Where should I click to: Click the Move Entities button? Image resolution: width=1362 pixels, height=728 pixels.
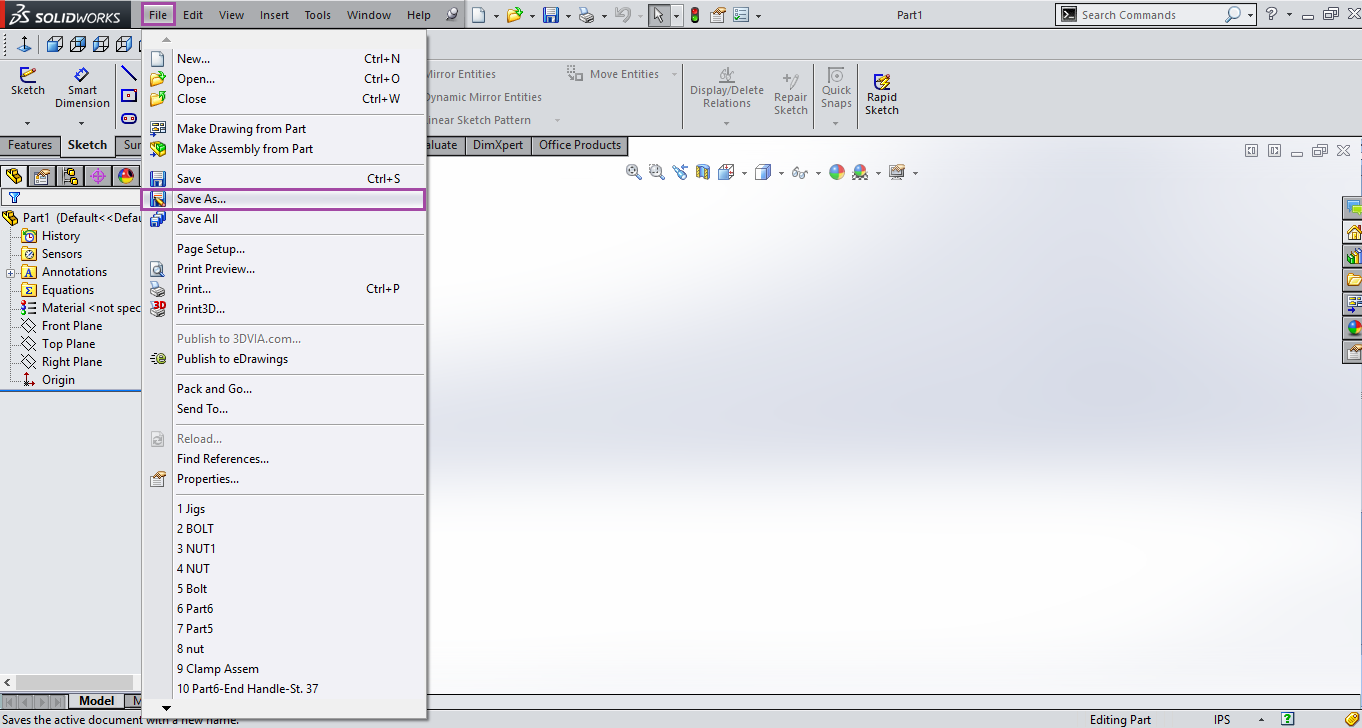tap(613, 74)
